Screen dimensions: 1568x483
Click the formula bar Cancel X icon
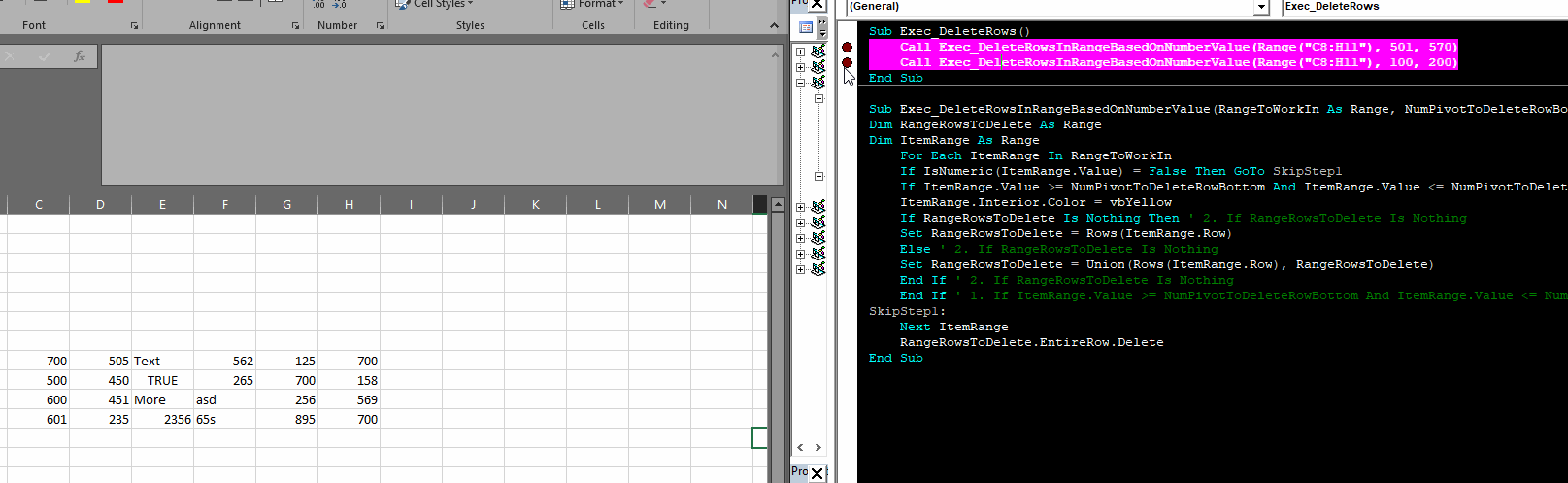[11, 57]
